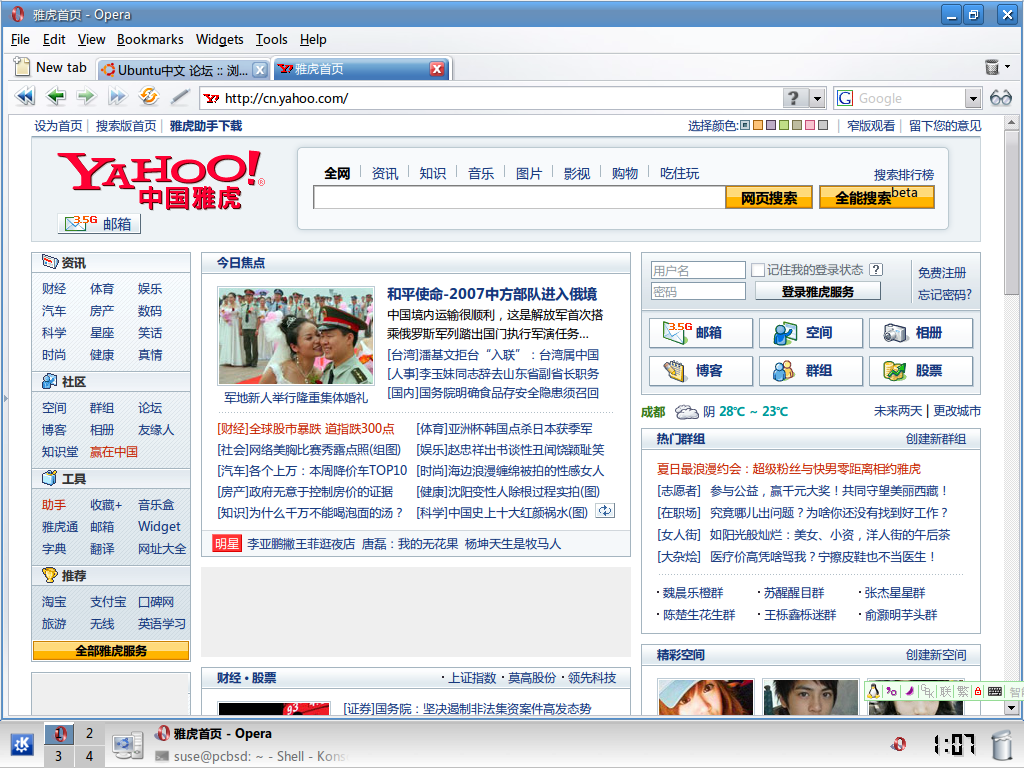This screenshot has width=1024, height=768.
Task: Open the 群组 groups icon button
Action: [810, 371]
